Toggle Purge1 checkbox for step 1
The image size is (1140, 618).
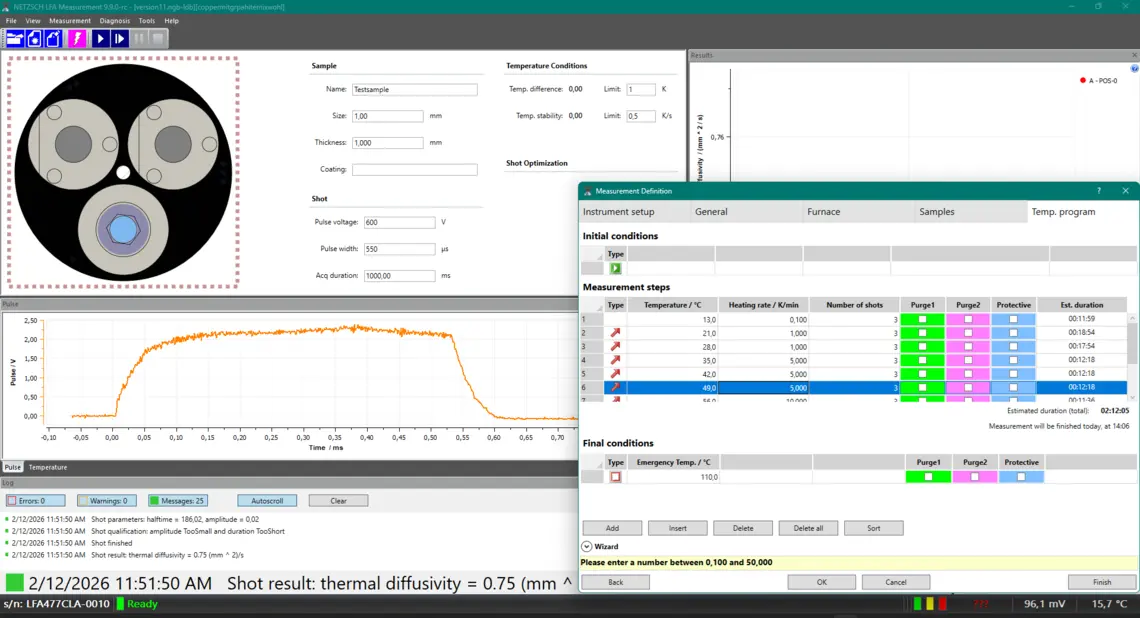(923, 319)
